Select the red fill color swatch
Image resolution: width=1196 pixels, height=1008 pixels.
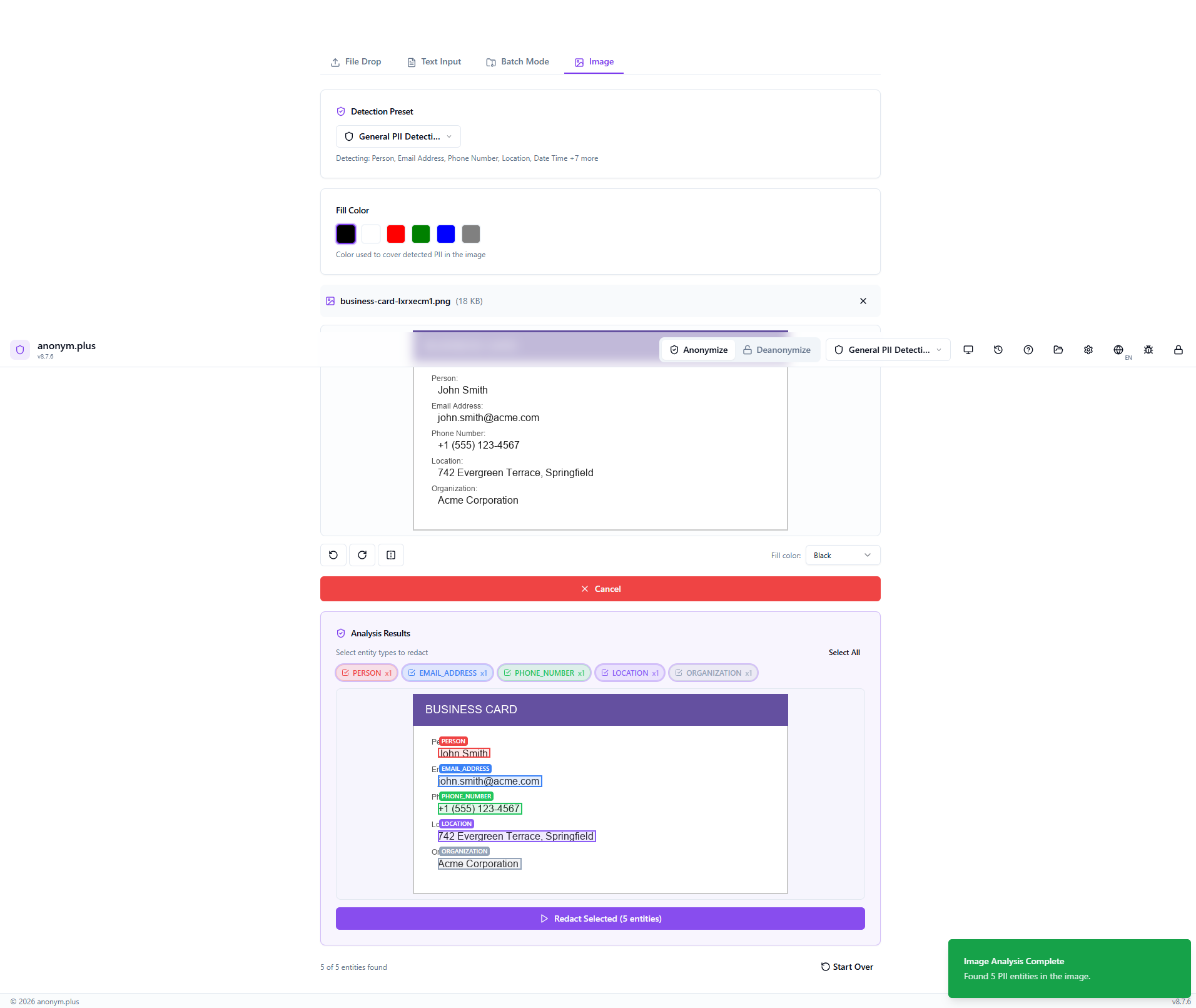(396, 234)
